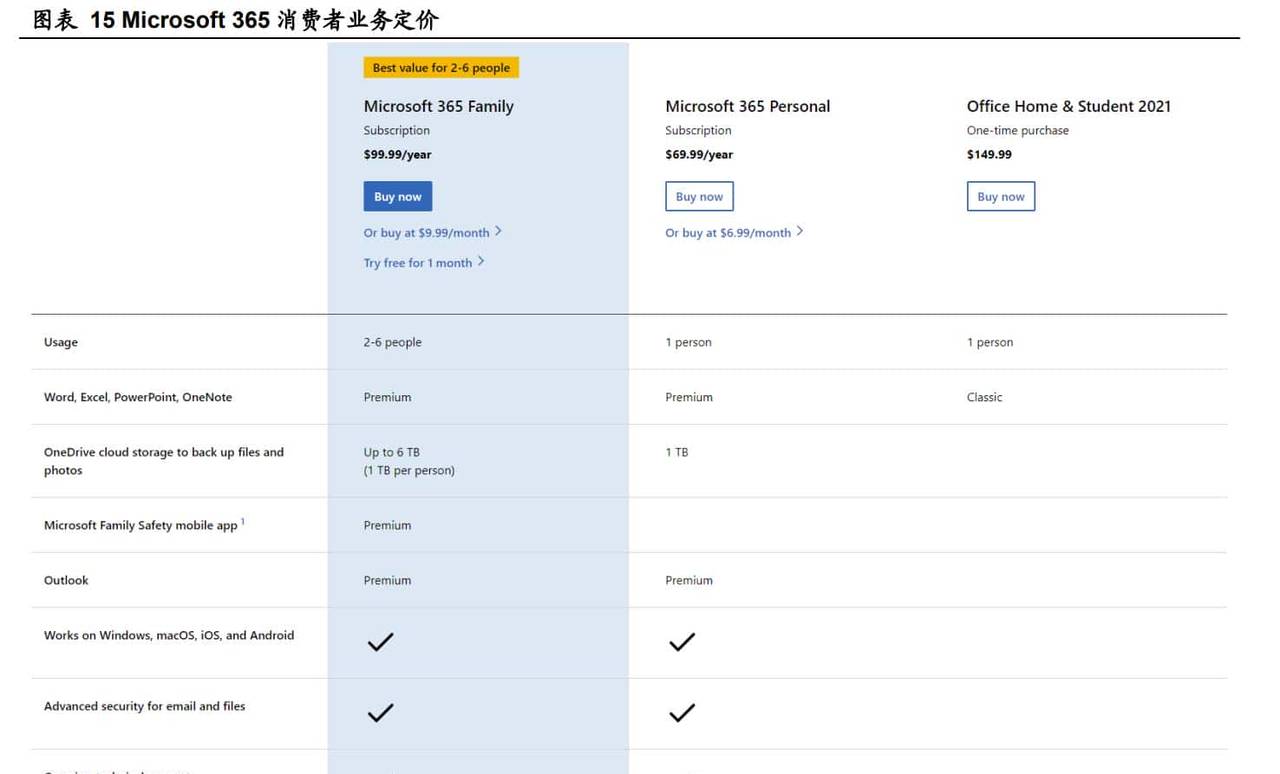Select the 'Try free for 1 month' link
Screen dimensions: 1280x774
(x=417, y=263)
